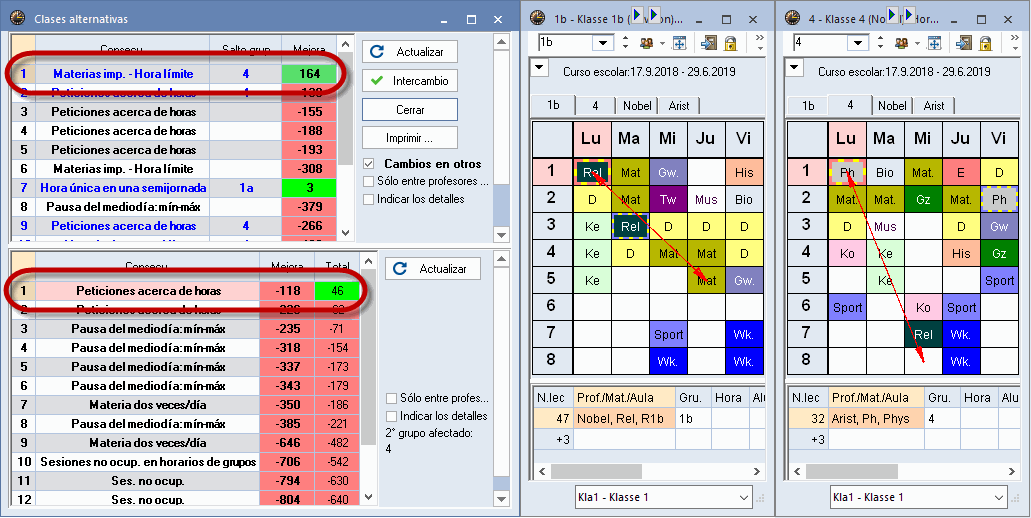Select the Arist tab in window 1b
The height and width of the screenshot is (518, 1031).
[x=679, y=106]
